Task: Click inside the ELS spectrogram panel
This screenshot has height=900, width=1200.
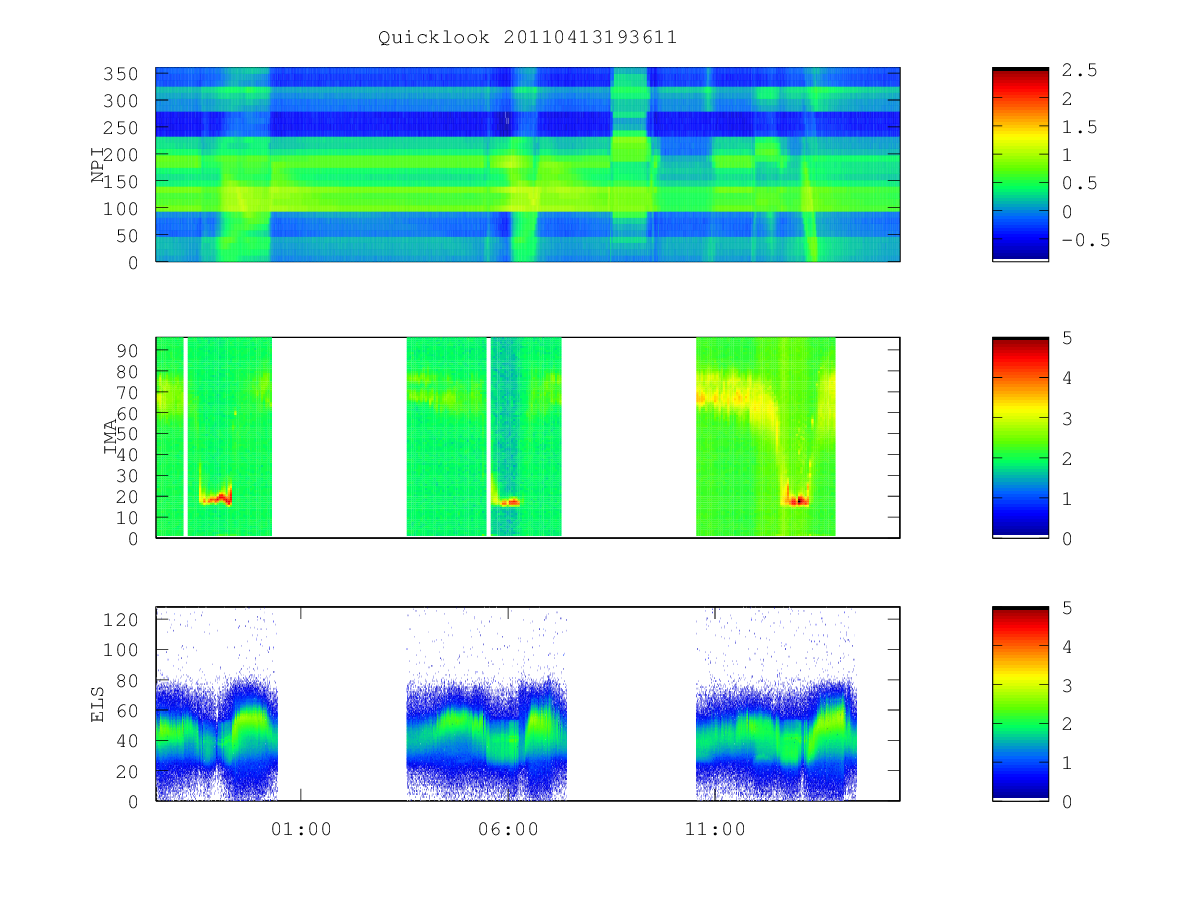Action: (x=528, y=704)
